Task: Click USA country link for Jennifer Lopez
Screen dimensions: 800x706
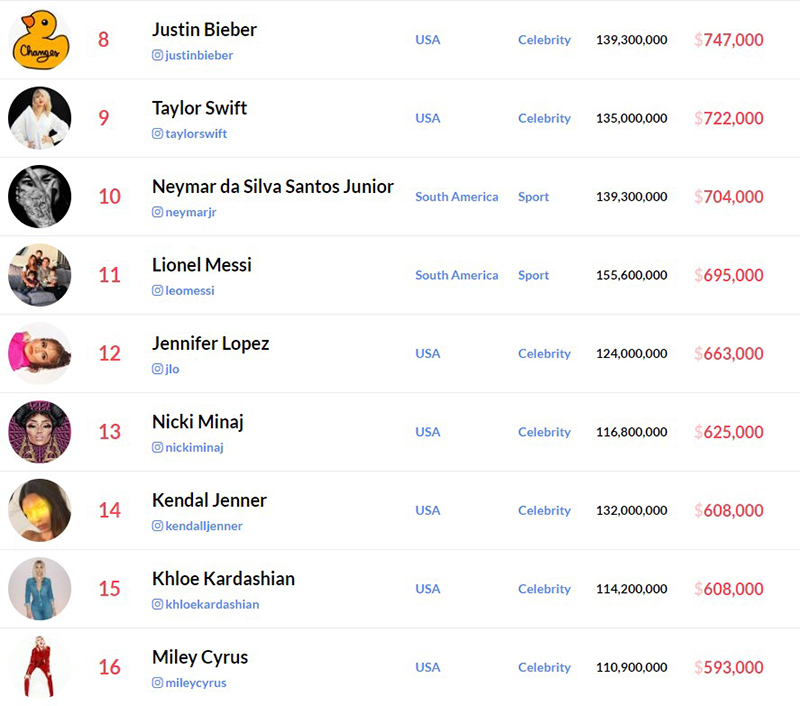Action: [x=428, y=354]
